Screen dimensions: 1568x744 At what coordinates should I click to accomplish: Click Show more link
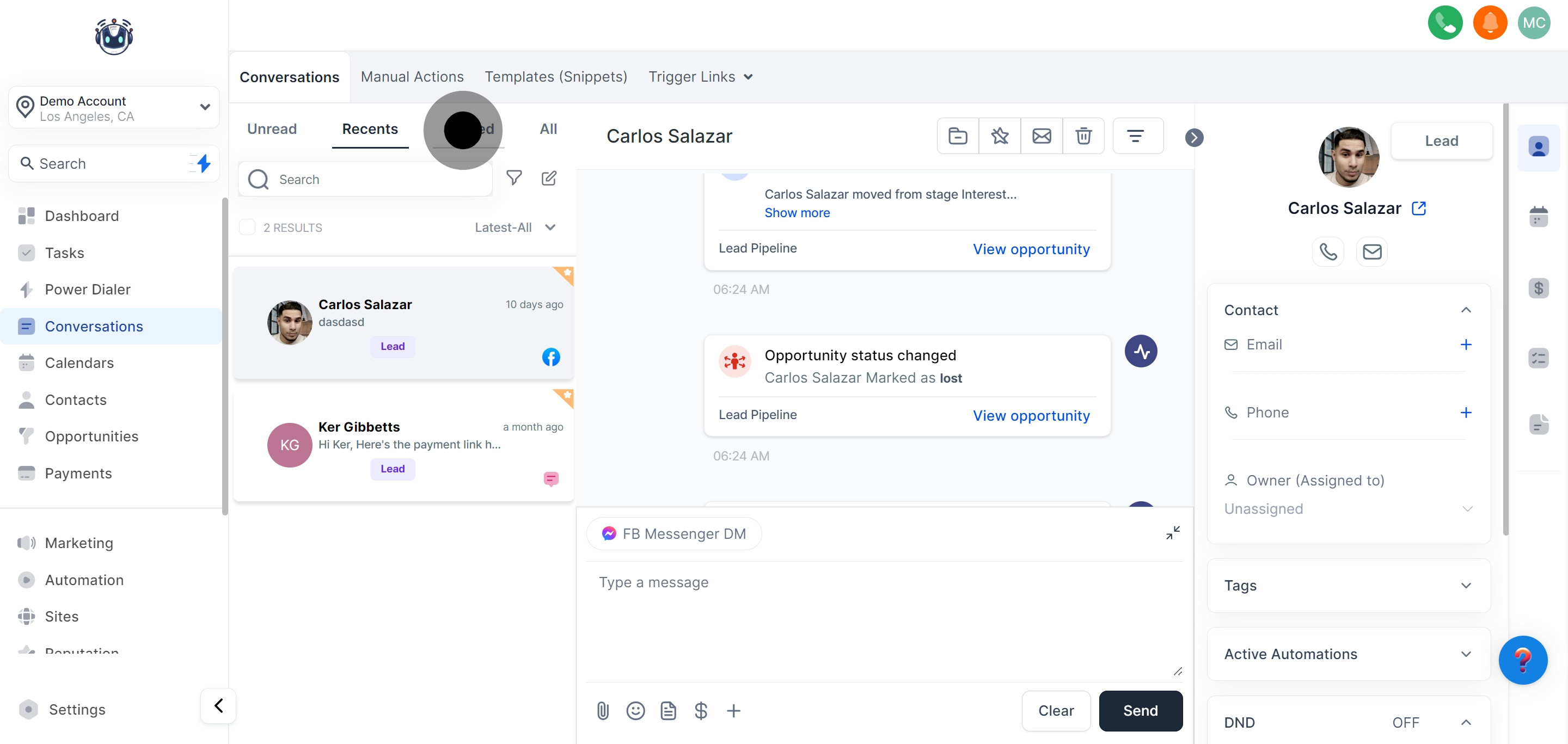click(797, 213)
